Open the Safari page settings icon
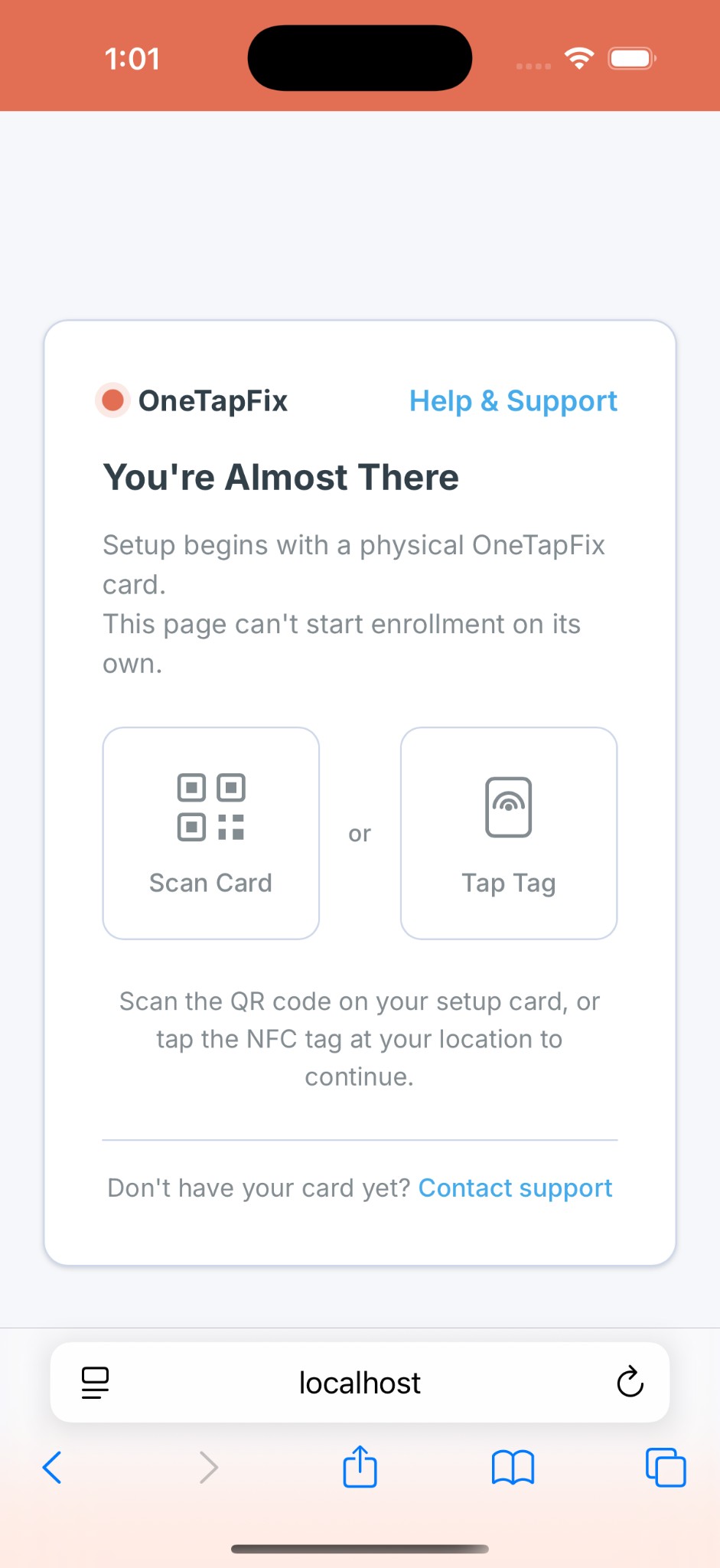 point(95,1383)
